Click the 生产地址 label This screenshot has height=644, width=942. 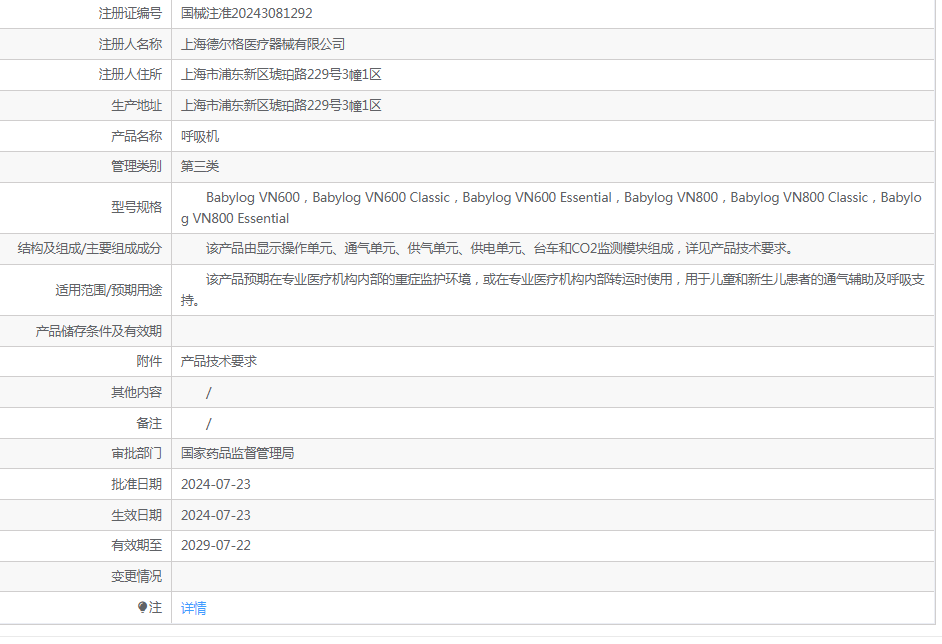pos(136,106)
